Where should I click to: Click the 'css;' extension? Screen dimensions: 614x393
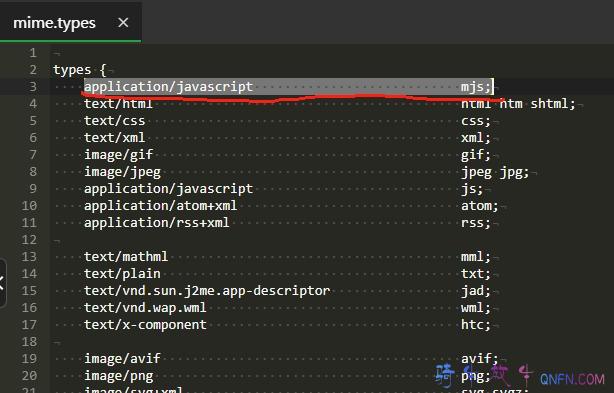[x=475, y=121]
